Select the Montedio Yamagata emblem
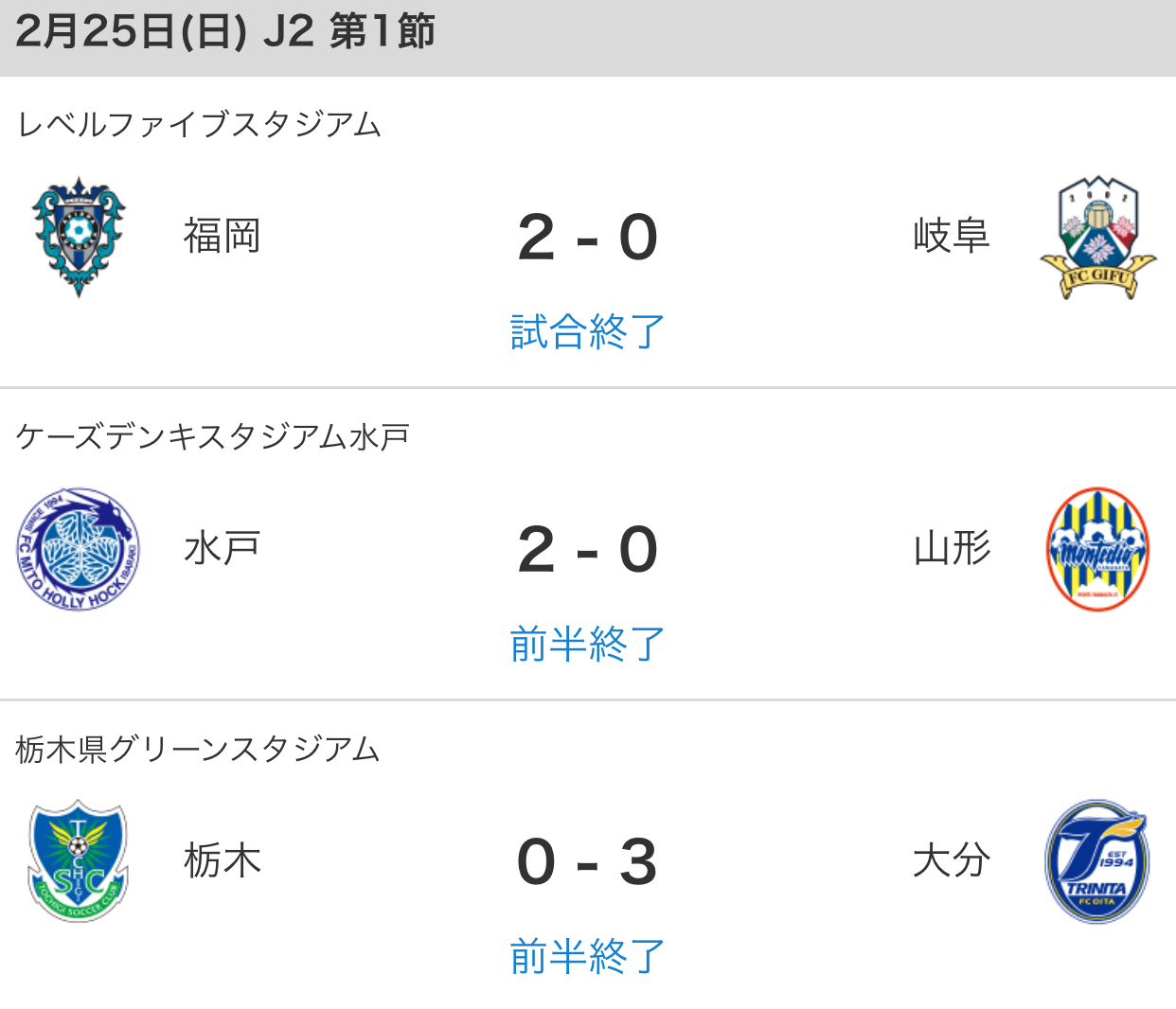1176x1009 pixels. [1097, 549]
